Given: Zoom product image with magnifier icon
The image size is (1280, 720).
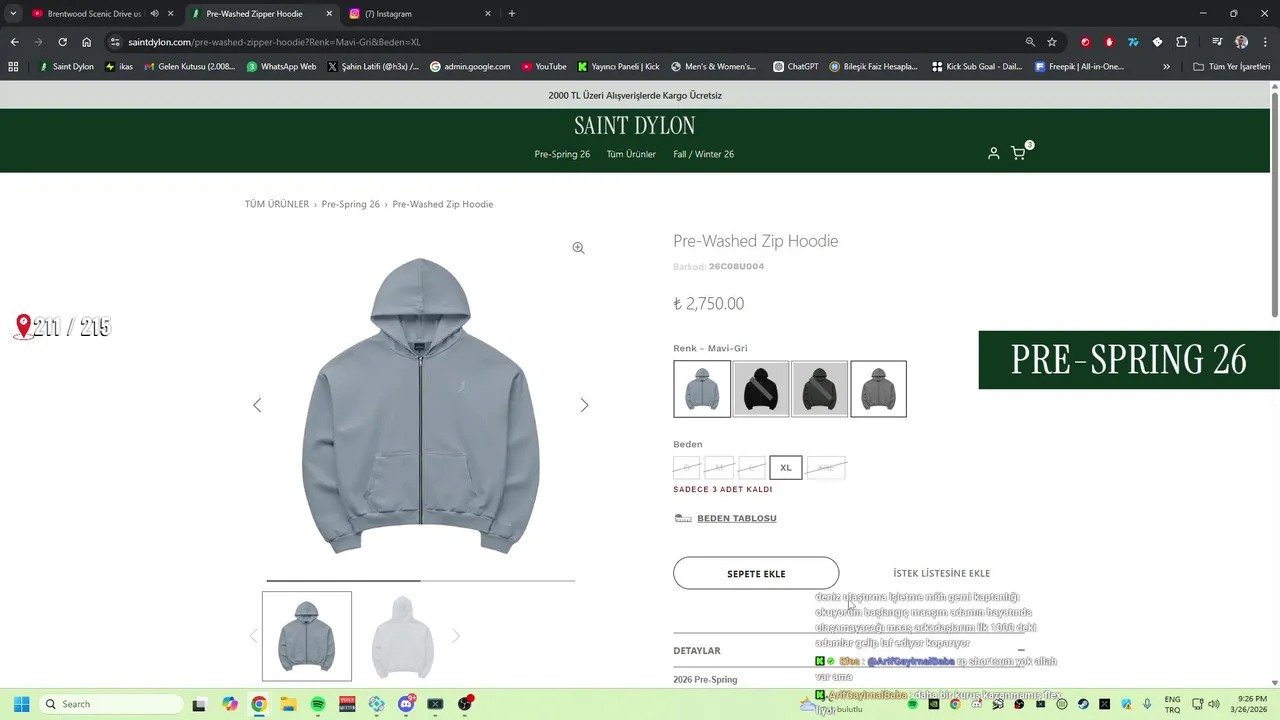Looking at the screenshot, I should [x=578, y=248].
